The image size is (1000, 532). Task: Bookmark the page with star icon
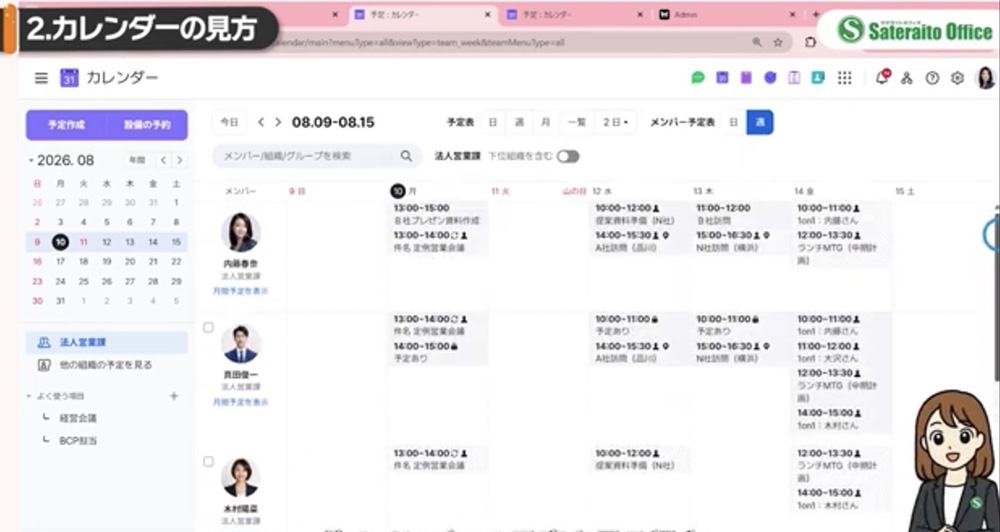tap(777, 42)
